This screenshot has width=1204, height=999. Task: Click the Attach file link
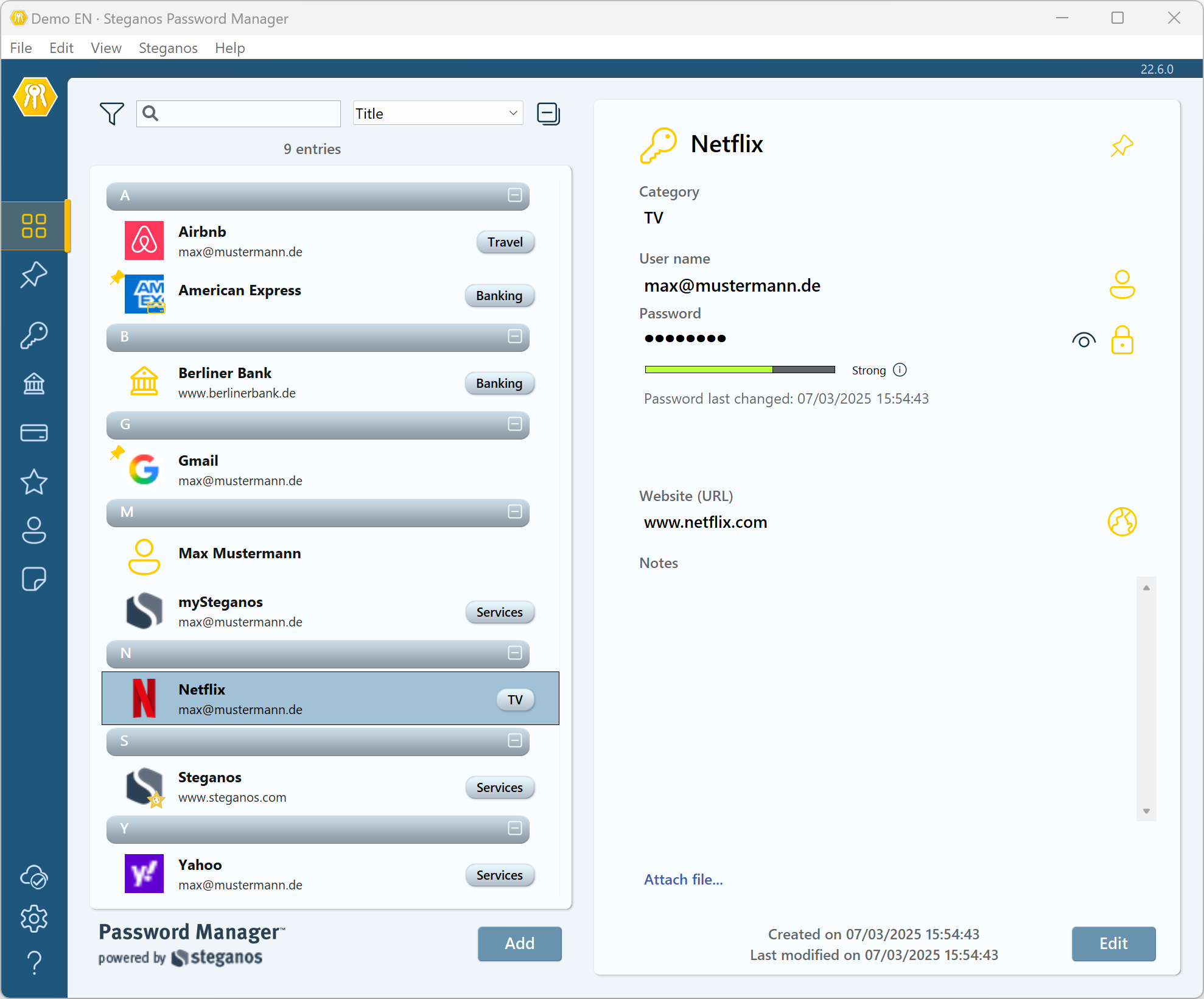(684, 880)
